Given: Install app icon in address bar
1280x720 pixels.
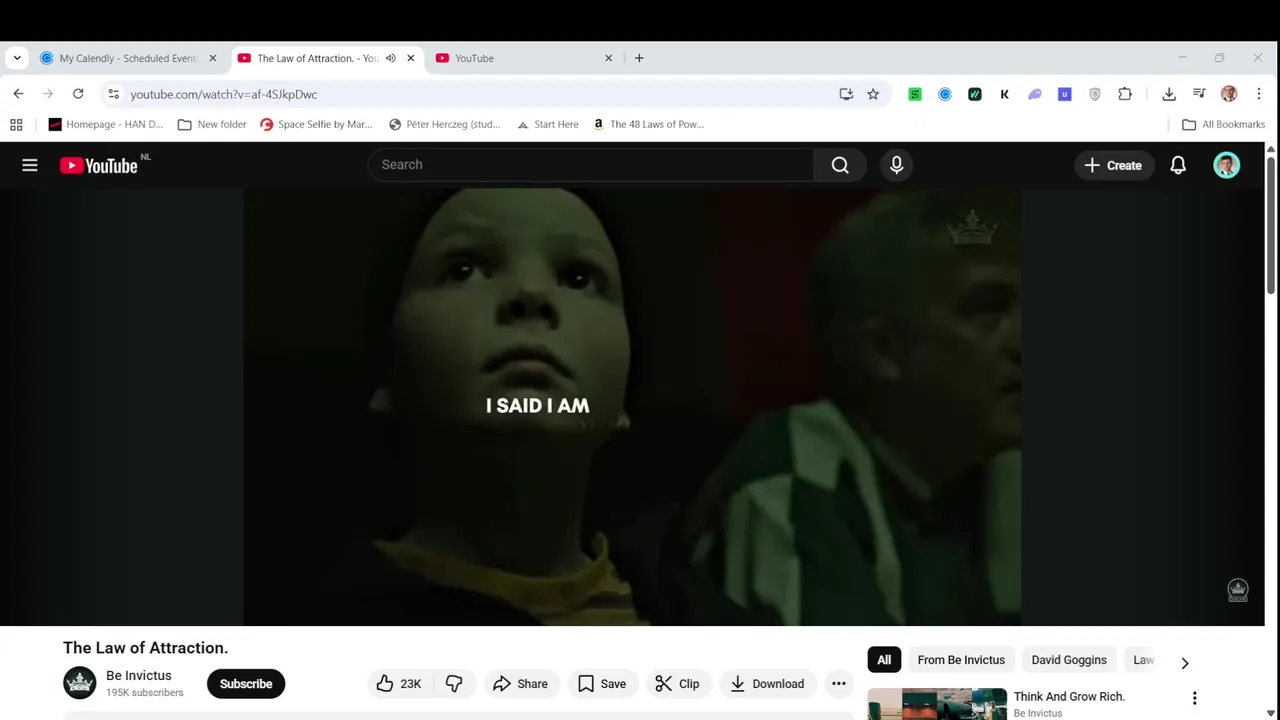Looking at the screenshot, I should tap(846, 94).
